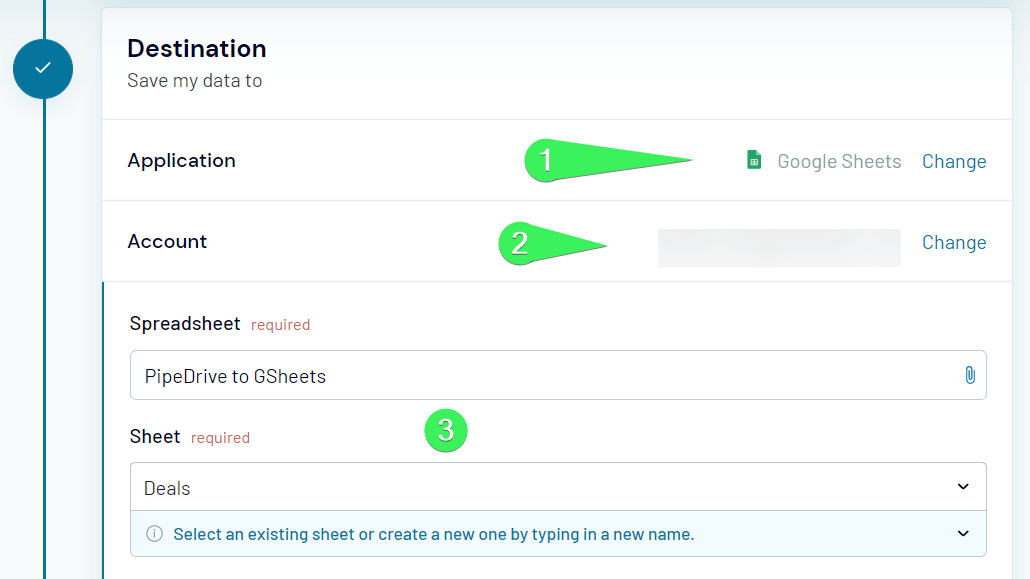Image resolution: width=1030 pixels, height=579 pixels.
Task: Expand the sheet hint message chevron
Action: (963, 534)
